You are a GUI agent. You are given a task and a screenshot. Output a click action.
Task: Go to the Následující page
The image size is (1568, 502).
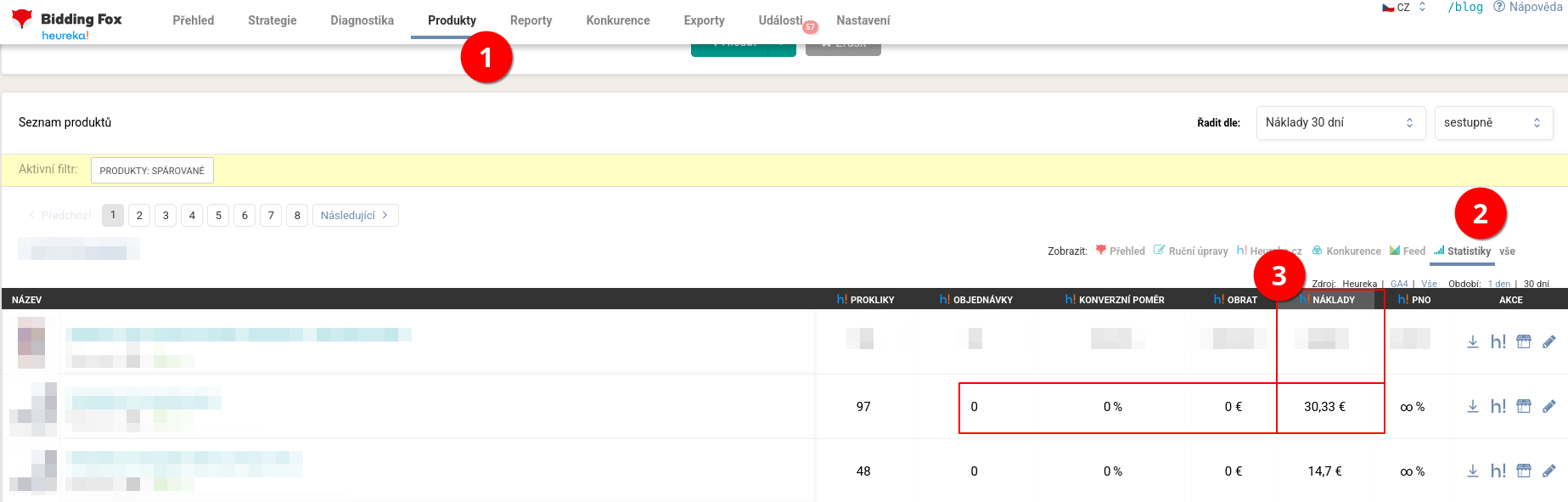pos(355,216)
